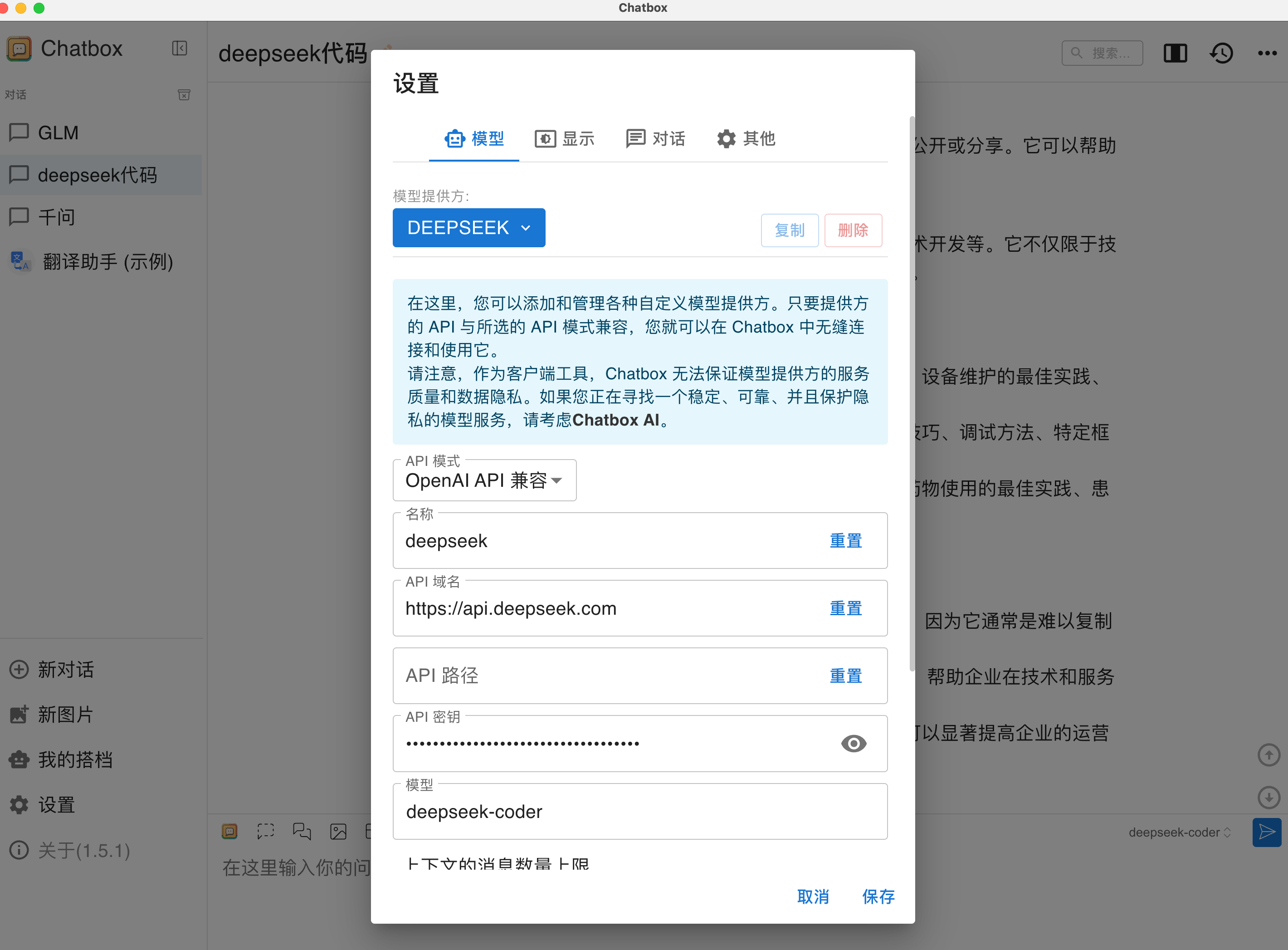
Task: Open the DEEPSEEK model provider dropdown
Action: [x=469, y=228]
